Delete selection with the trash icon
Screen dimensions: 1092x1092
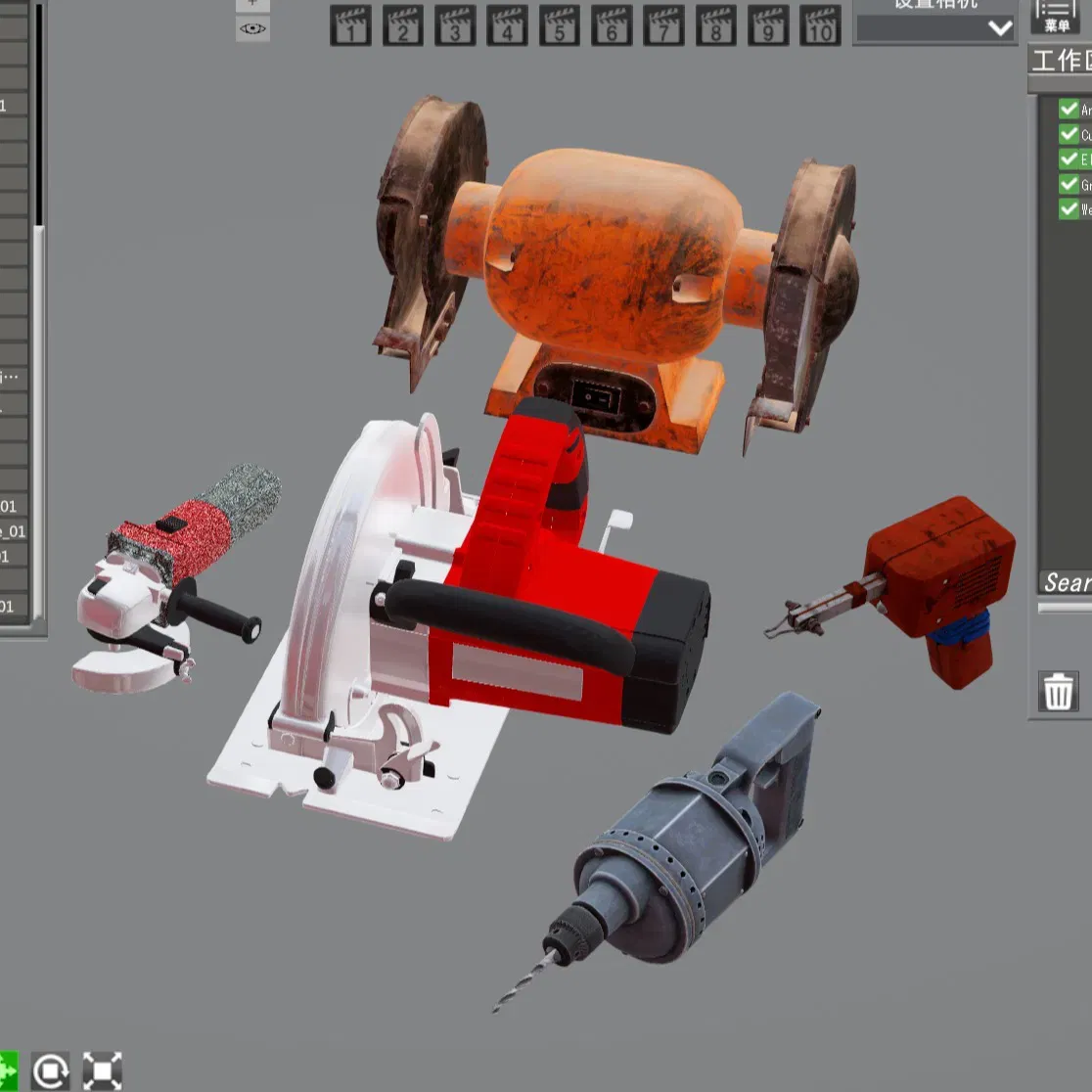(1059, 691)
